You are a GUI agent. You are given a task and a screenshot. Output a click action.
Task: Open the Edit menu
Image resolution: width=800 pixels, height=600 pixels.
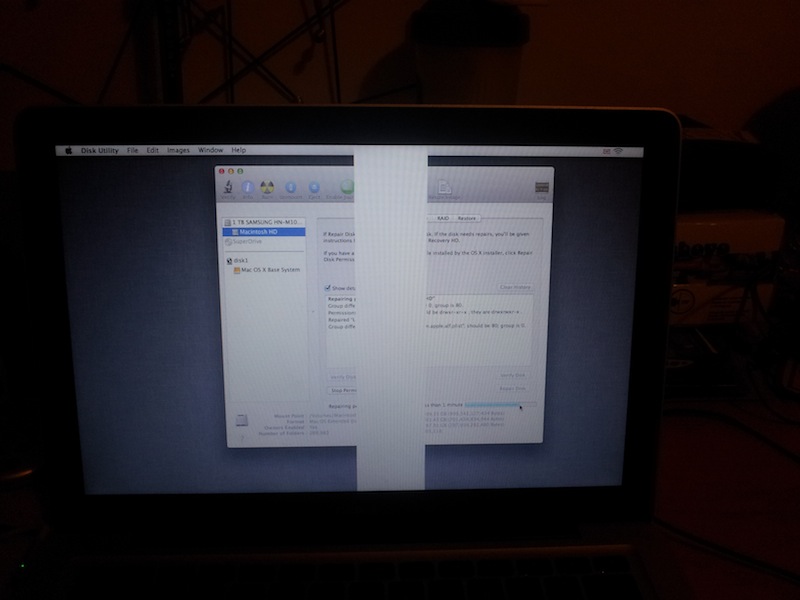[x=153, y=151]
